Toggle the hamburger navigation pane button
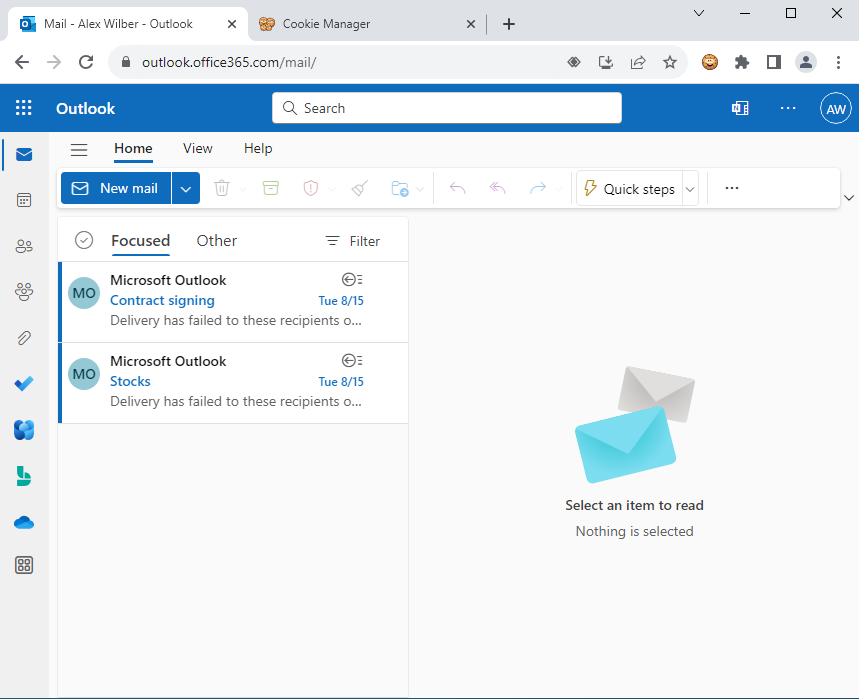This screenshot has height=699, width=859. pyautogui.click(x=79, y=149)
